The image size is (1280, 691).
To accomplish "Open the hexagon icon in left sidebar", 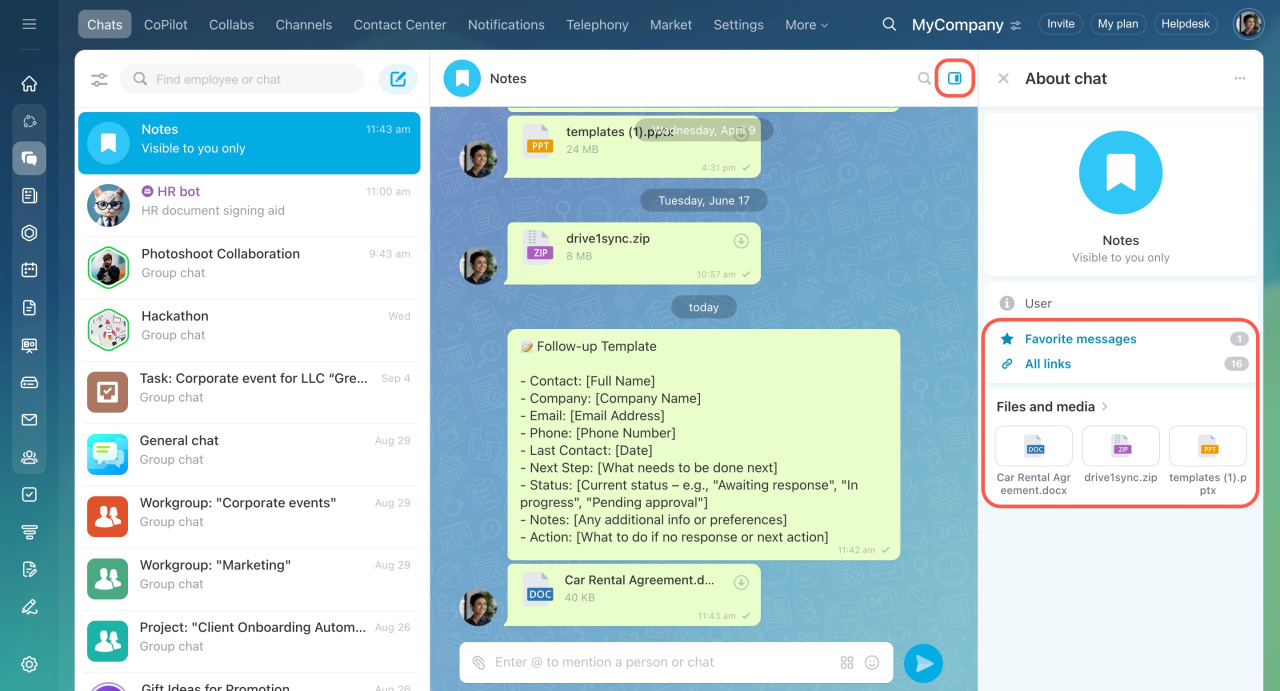I will coord(29,233).
